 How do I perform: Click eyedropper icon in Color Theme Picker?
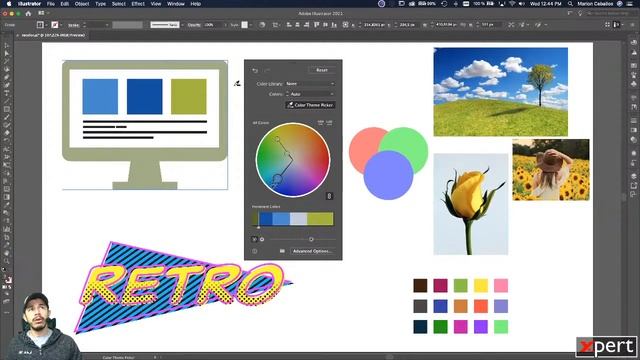pos(290,105)
